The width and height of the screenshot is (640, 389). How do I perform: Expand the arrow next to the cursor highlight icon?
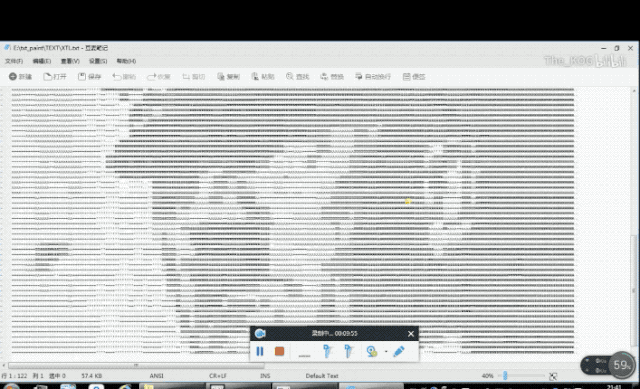pos(386,351)
